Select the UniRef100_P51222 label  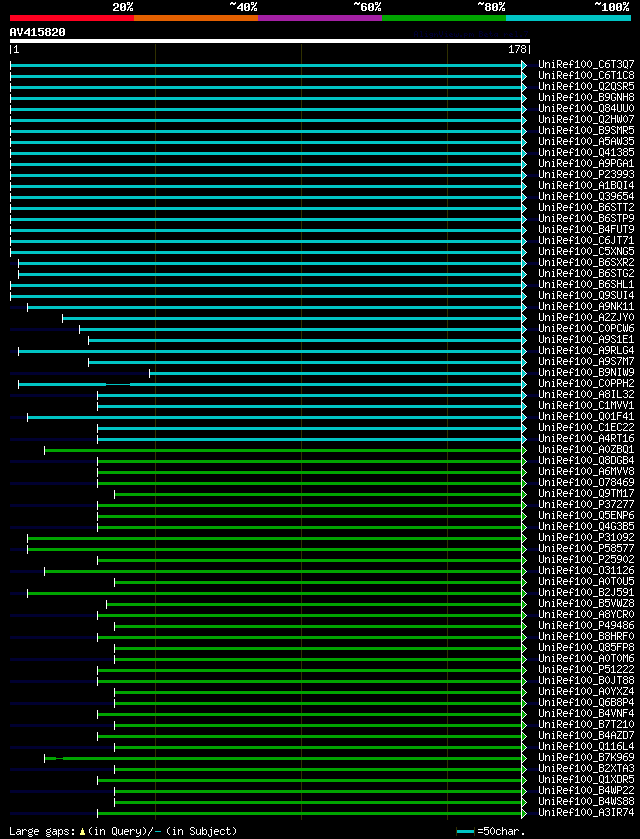pyautogui.click(x=586, y=668)
